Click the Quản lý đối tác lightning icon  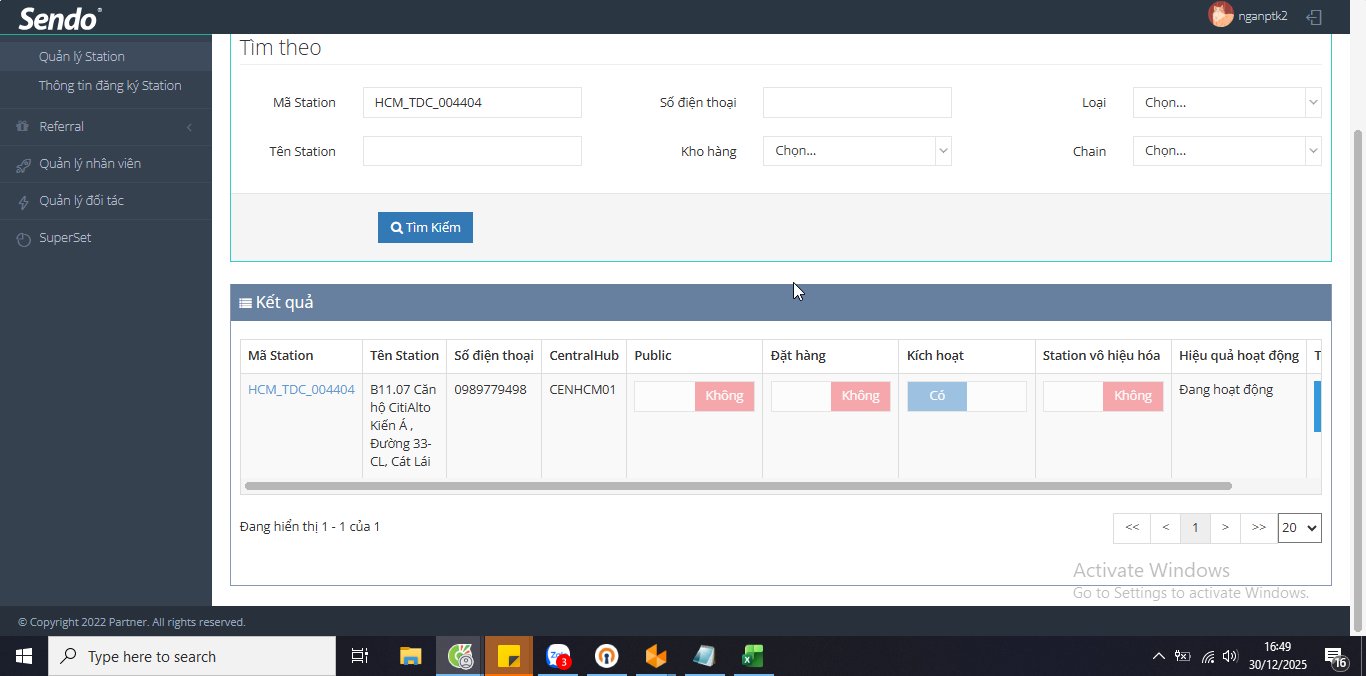pos(23,202)
